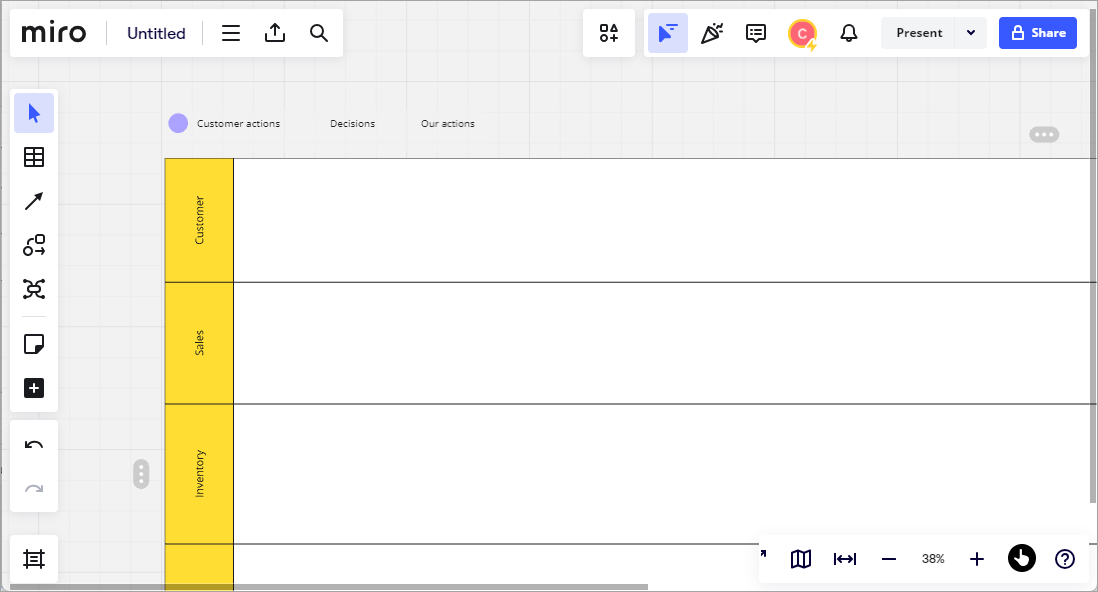Open the frames tool at bottom left
Image resolution: width=1098 pixels, height=592 pixels.
[x=34, y=559]
